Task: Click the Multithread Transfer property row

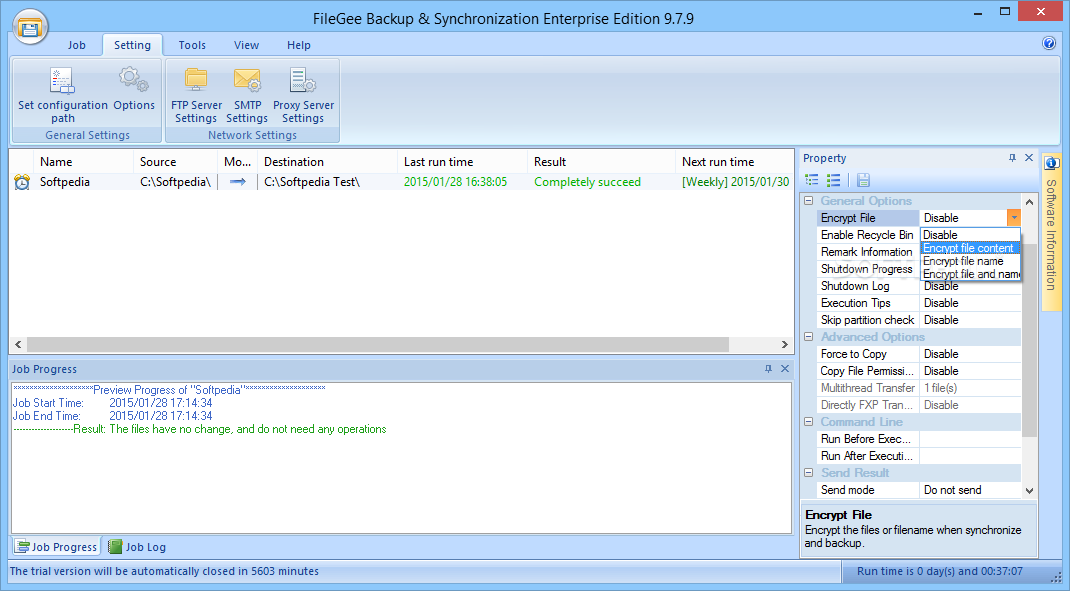Action: click(x=919, y=388)
